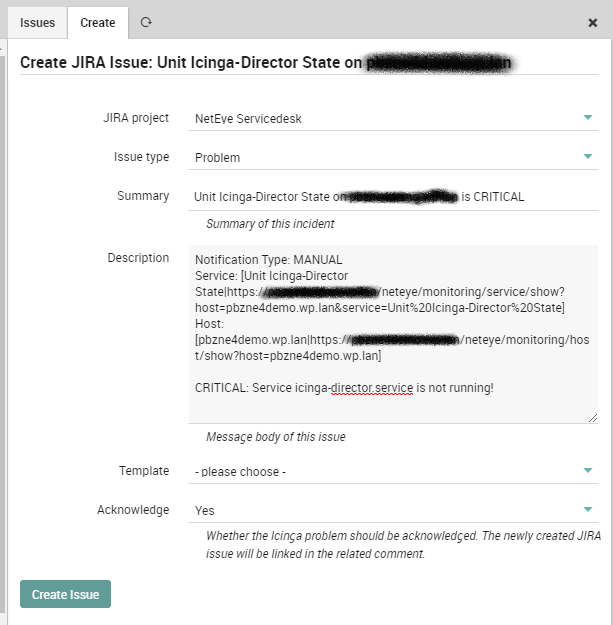Click the 'Message body of this issue' hint

point(275,437)
